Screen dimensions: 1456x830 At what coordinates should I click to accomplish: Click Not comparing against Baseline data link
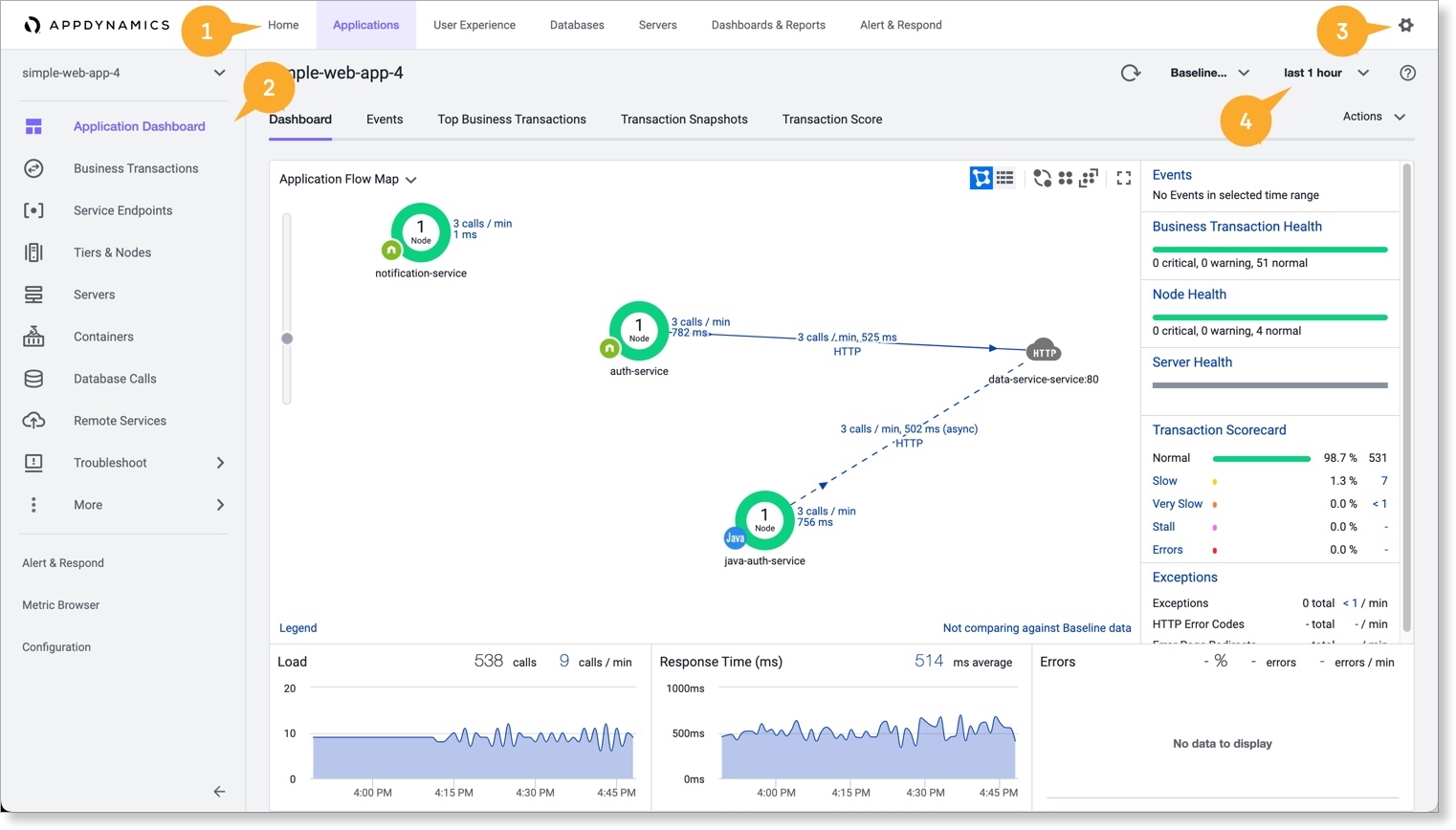tap(1037, 628)
